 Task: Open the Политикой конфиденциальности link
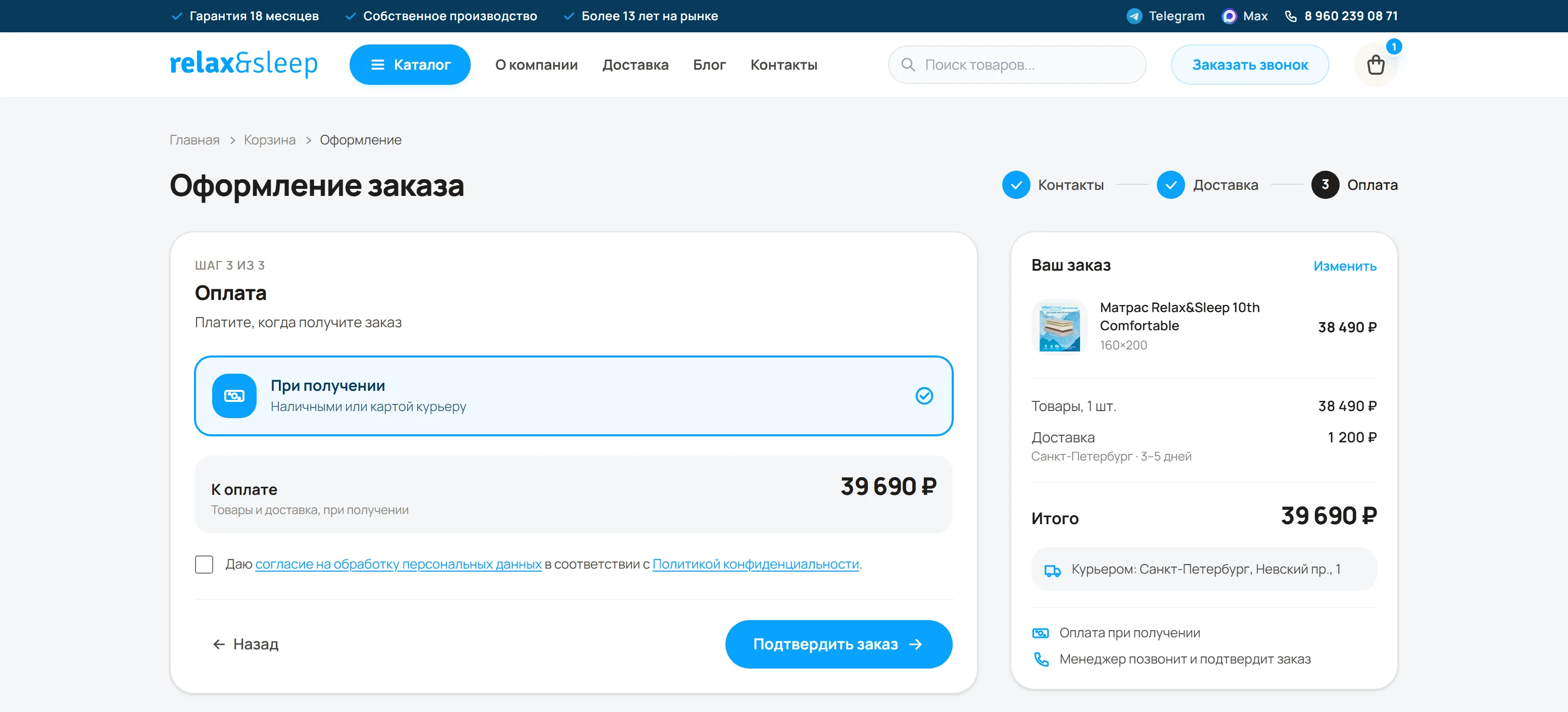755,564
